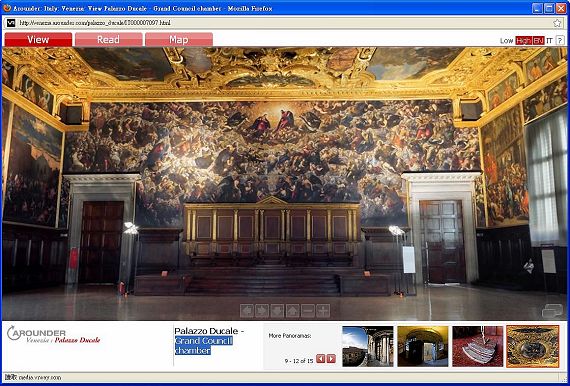Bookmark this page with the star icon
Image resolution: width=570 pixels, height=386 pixels.
click(x=557, y=23)
